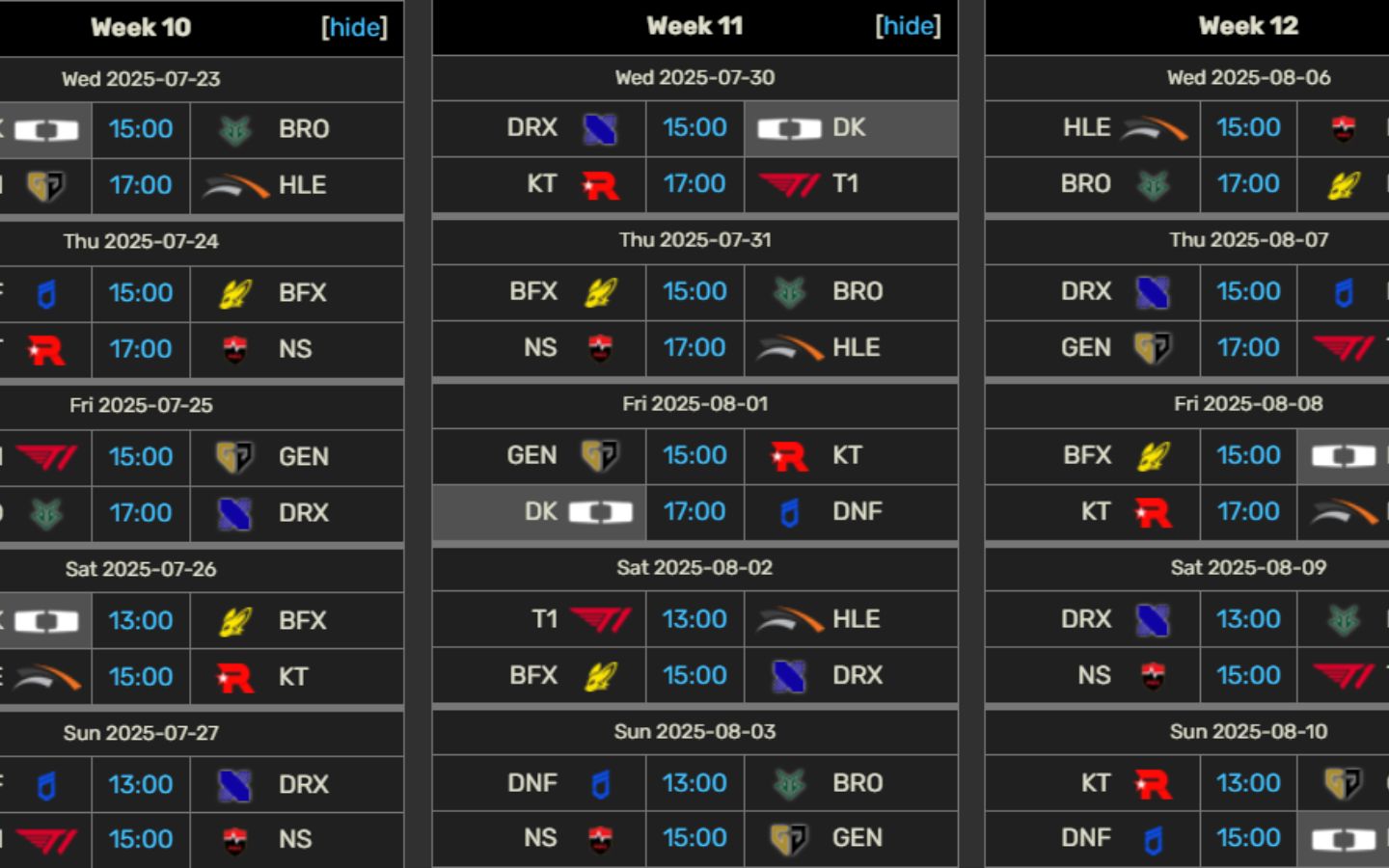This screenshot has height=868, width=1389.
Task: Click the BRO logo on Wed 2025-07-23
Action: [235, 130]
